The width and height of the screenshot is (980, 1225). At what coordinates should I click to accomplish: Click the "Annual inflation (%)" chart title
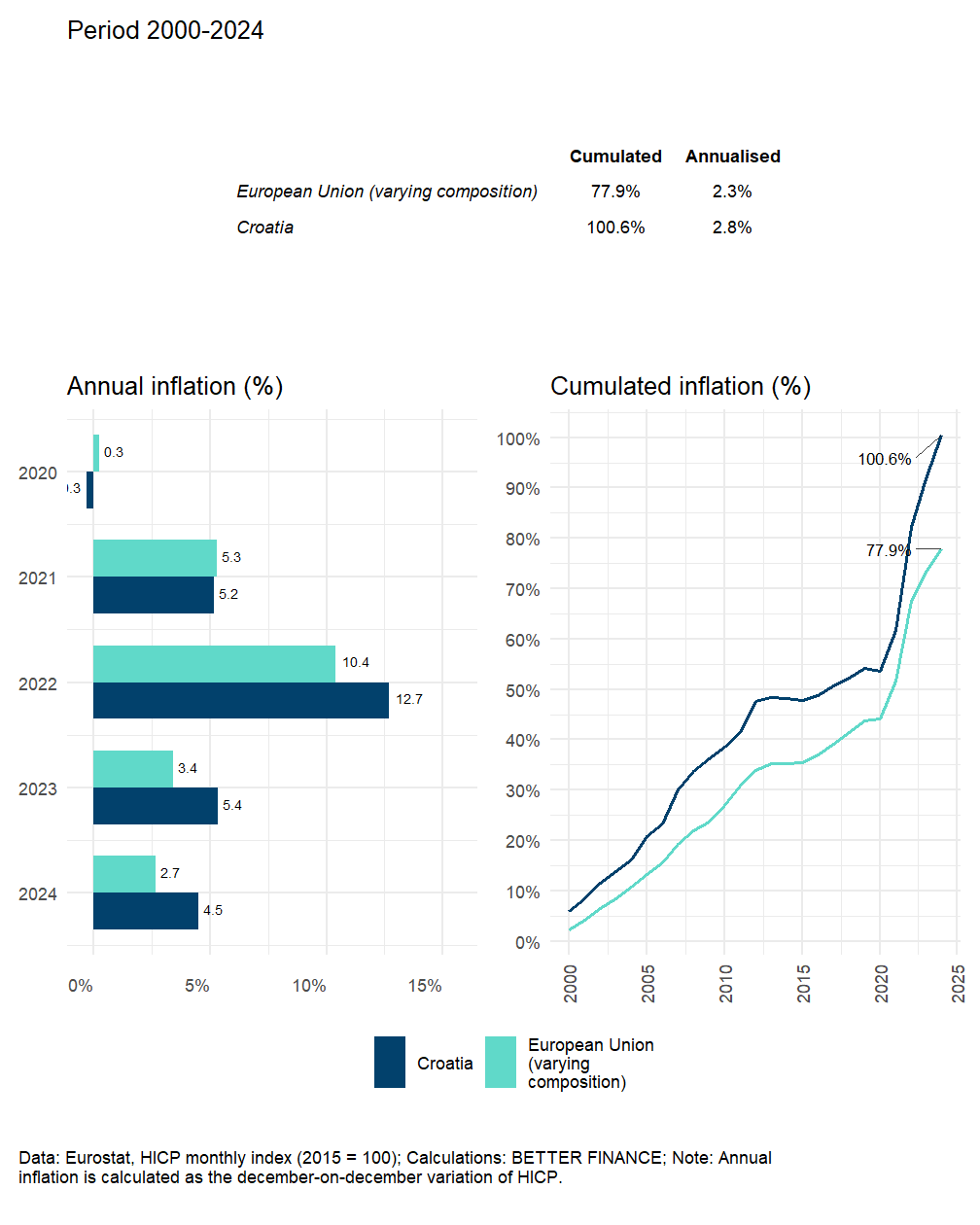pyautogui.click(x=175, y=387)
